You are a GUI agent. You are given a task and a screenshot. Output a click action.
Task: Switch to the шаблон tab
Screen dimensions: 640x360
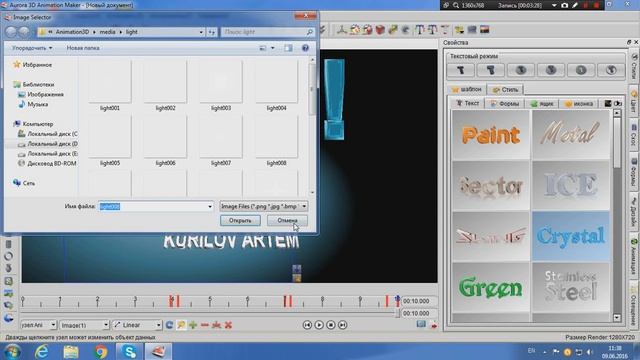[466, 89]
